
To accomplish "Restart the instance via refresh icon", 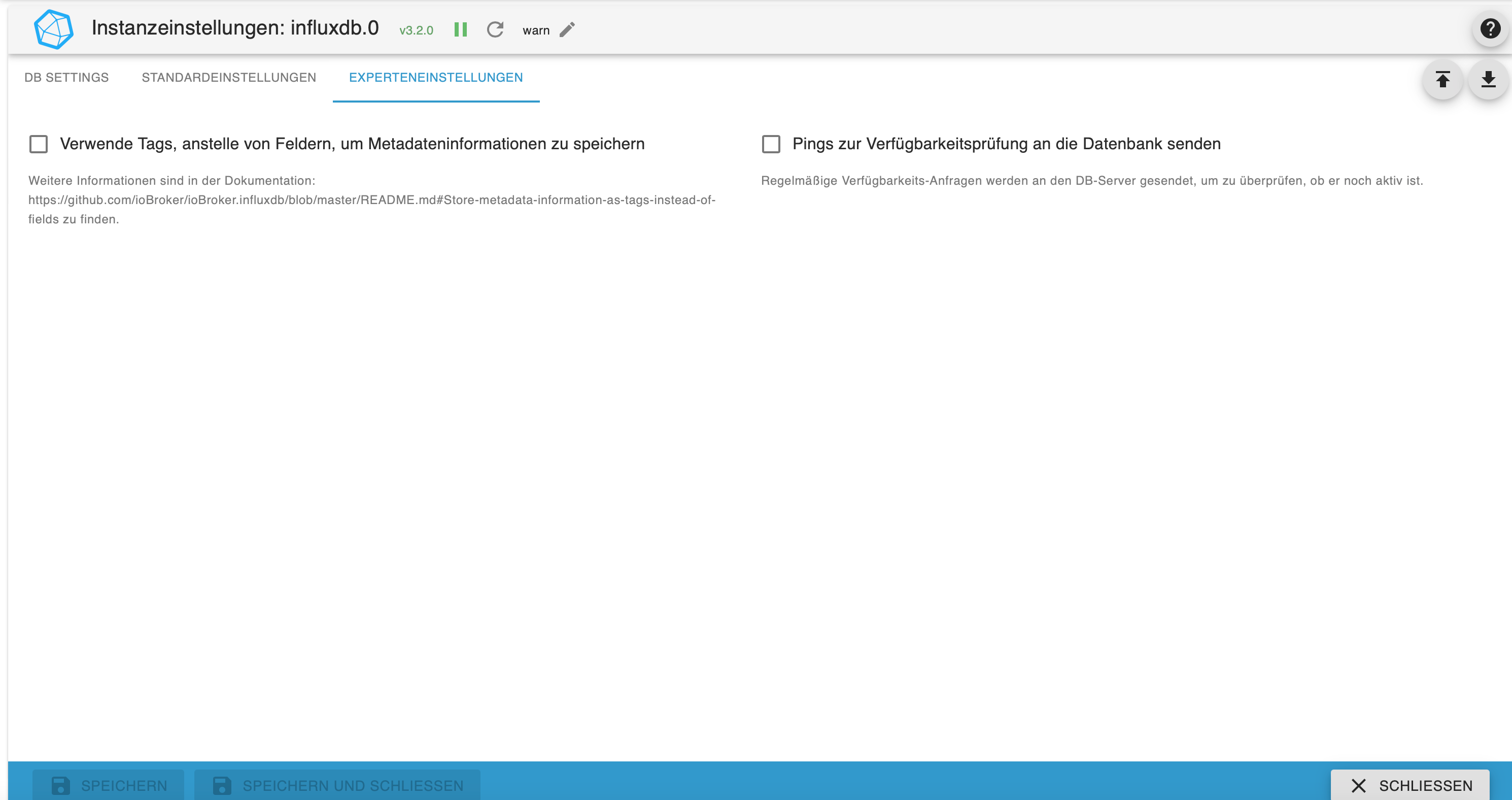I will [495, 29].
